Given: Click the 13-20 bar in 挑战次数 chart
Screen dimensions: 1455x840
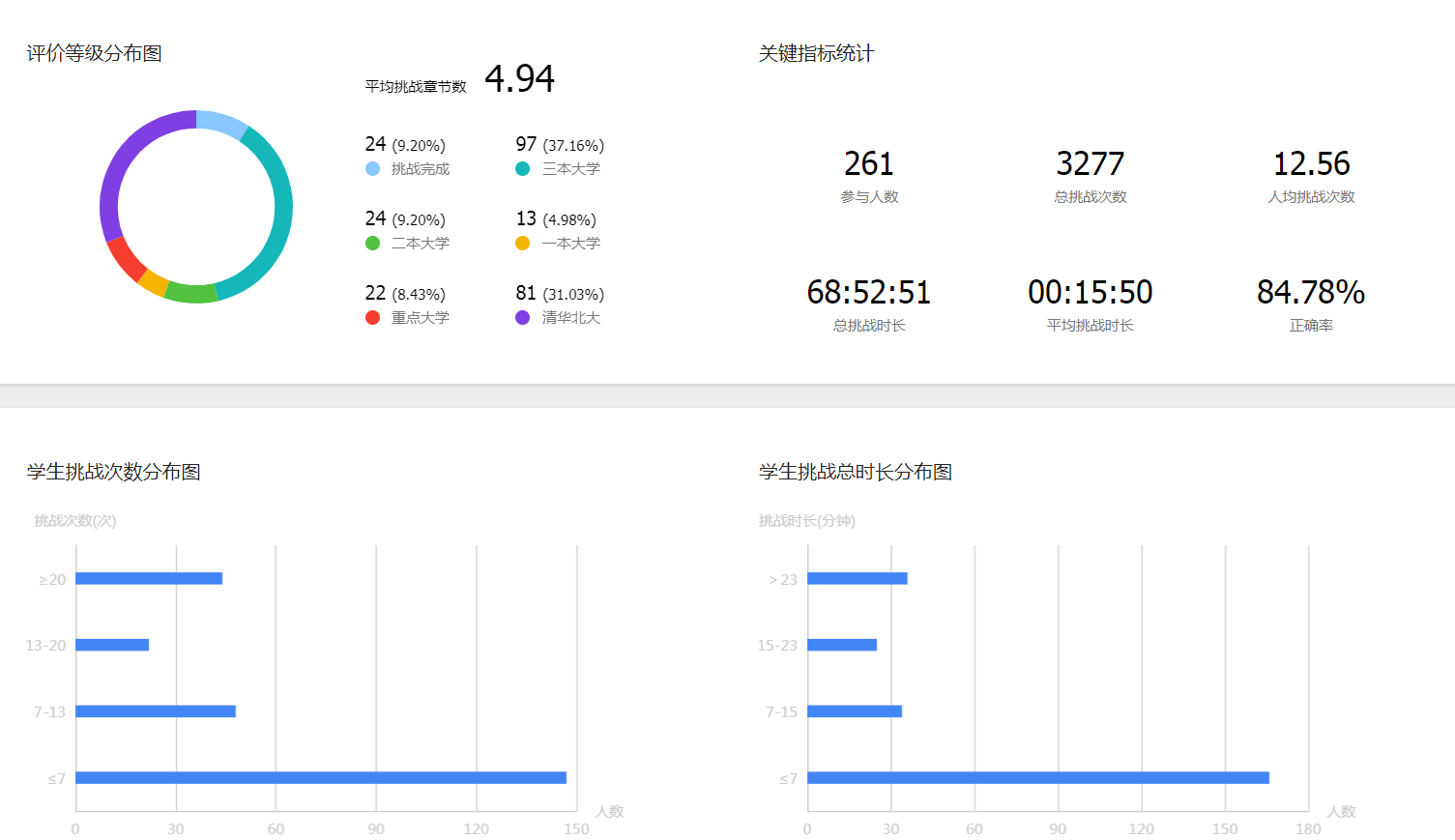Looking at the screenshot, I should (x=112, y=645).
